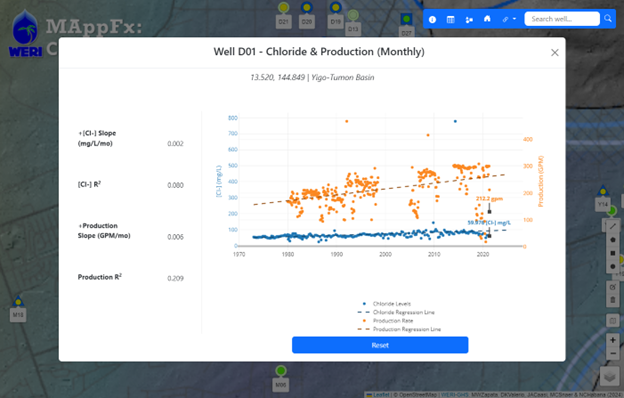
Task: Click the [Cl-] (mg/L) axis label
Action: (218, 181)
